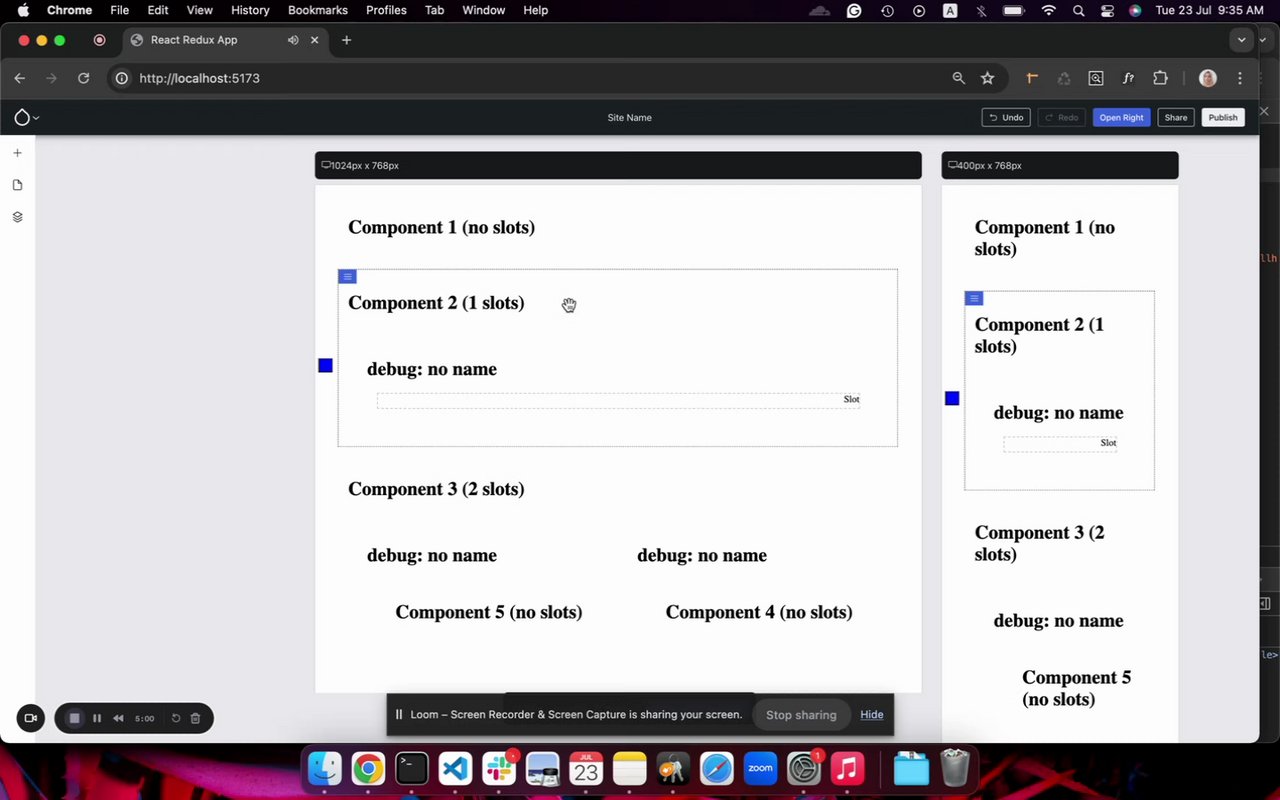The height and width of the screenshot is (800, 1280).
Task: Open Chrome extensions puzzle icon
Action: (x=1160, y=78)
